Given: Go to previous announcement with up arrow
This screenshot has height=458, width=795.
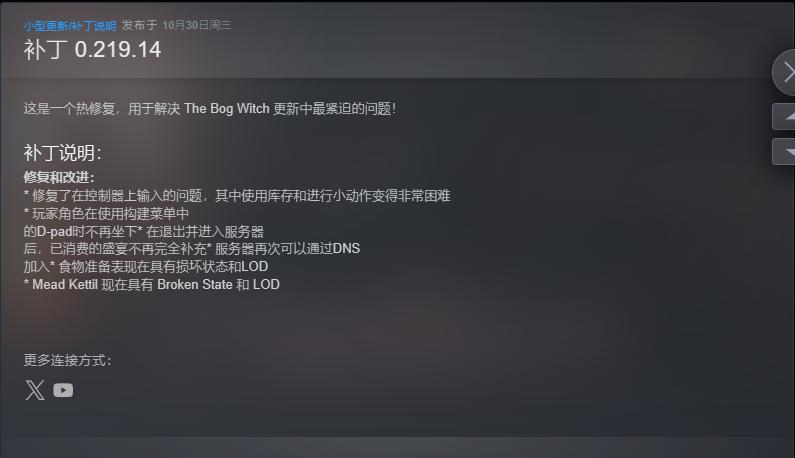Looking at the screenshot, I should click(x=784, y=117).
